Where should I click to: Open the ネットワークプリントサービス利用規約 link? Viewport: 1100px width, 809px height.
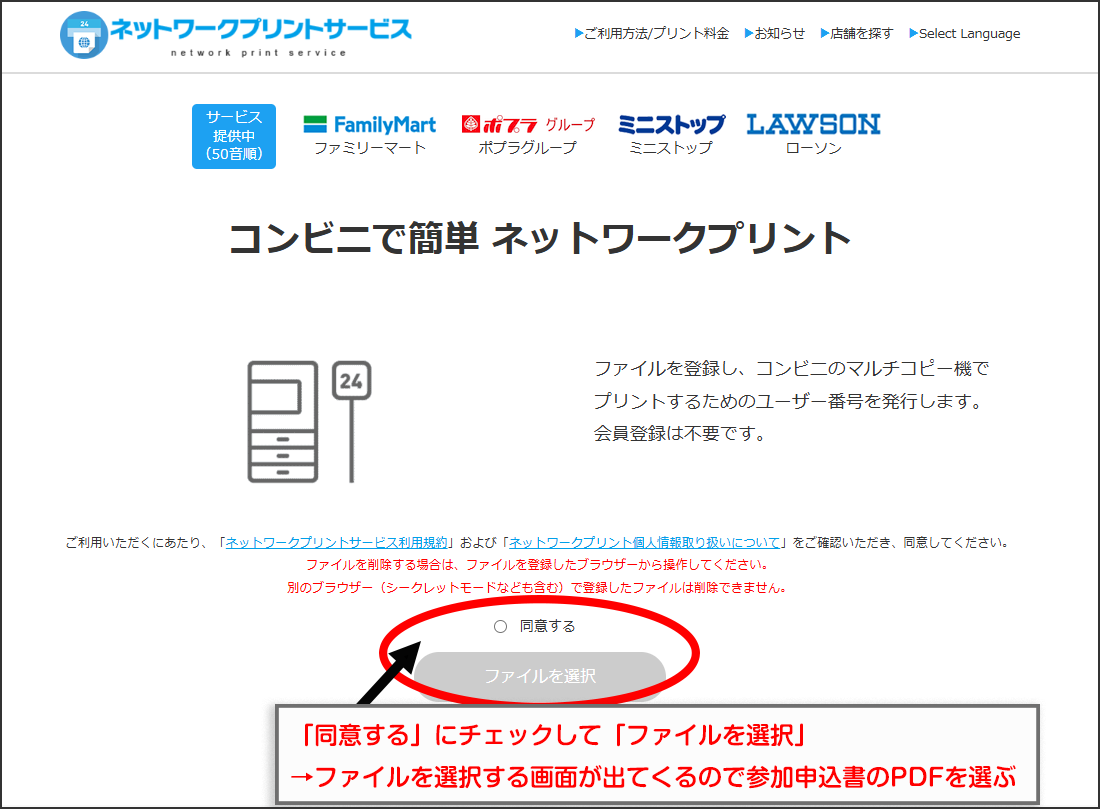pos(337,543)
